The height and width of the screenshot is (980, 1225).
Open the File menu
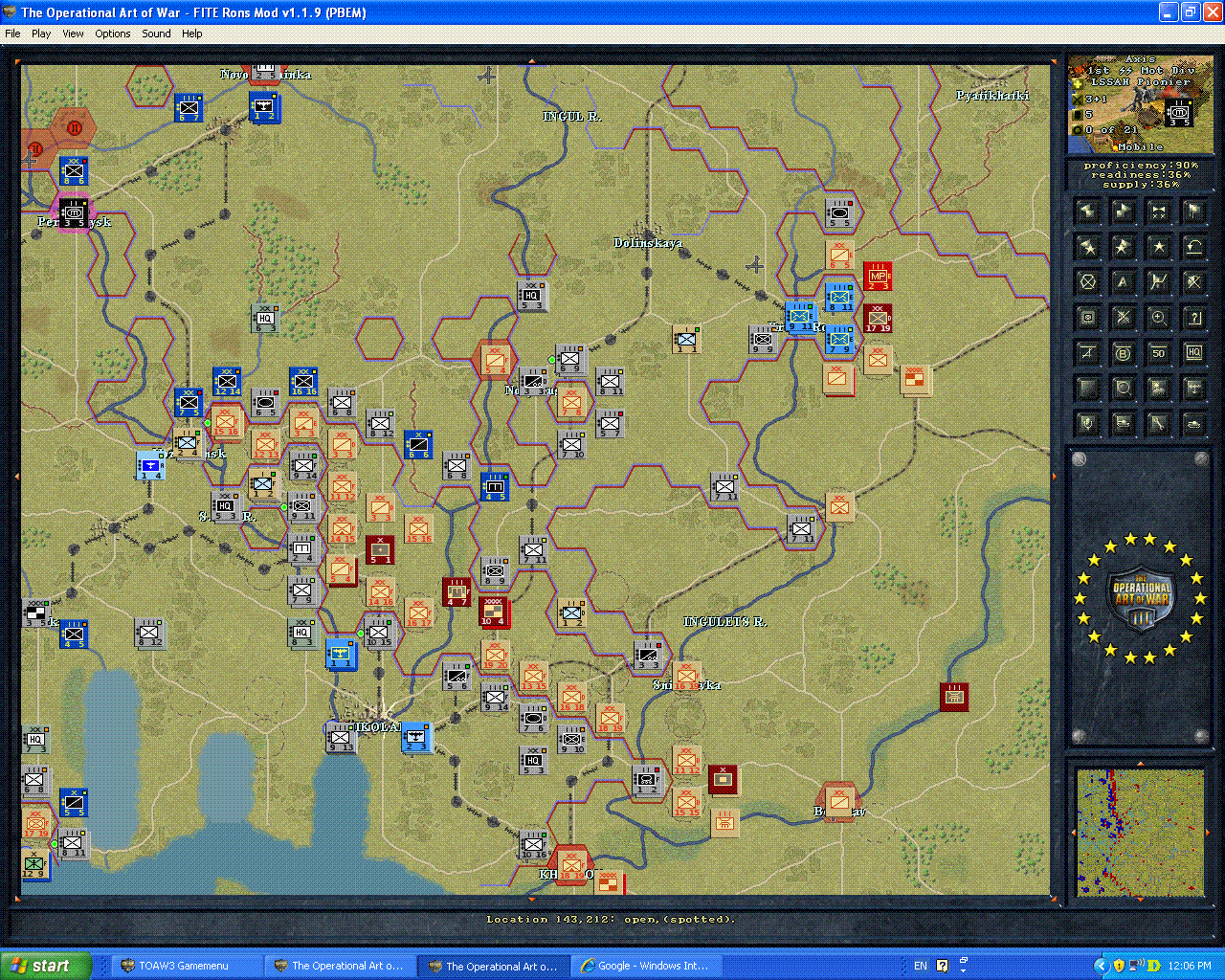[x=12, y=33]
